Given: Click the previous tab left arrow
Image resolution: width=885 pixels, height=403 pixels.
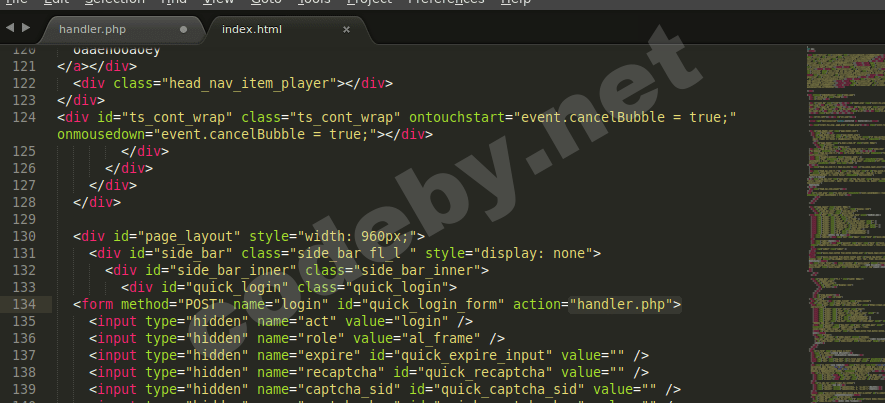Looking at the screenshot, I should pyautogui.click(x=10, y=27).
